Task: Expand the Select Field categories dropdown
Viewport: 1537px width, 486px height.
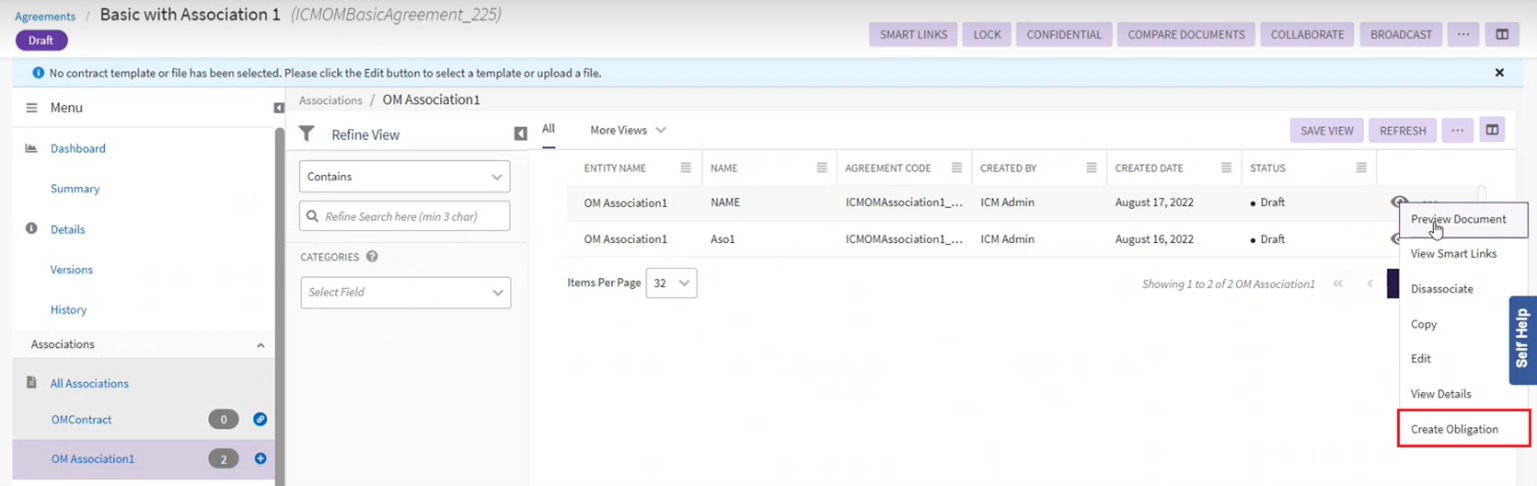Action: [405, 293]
